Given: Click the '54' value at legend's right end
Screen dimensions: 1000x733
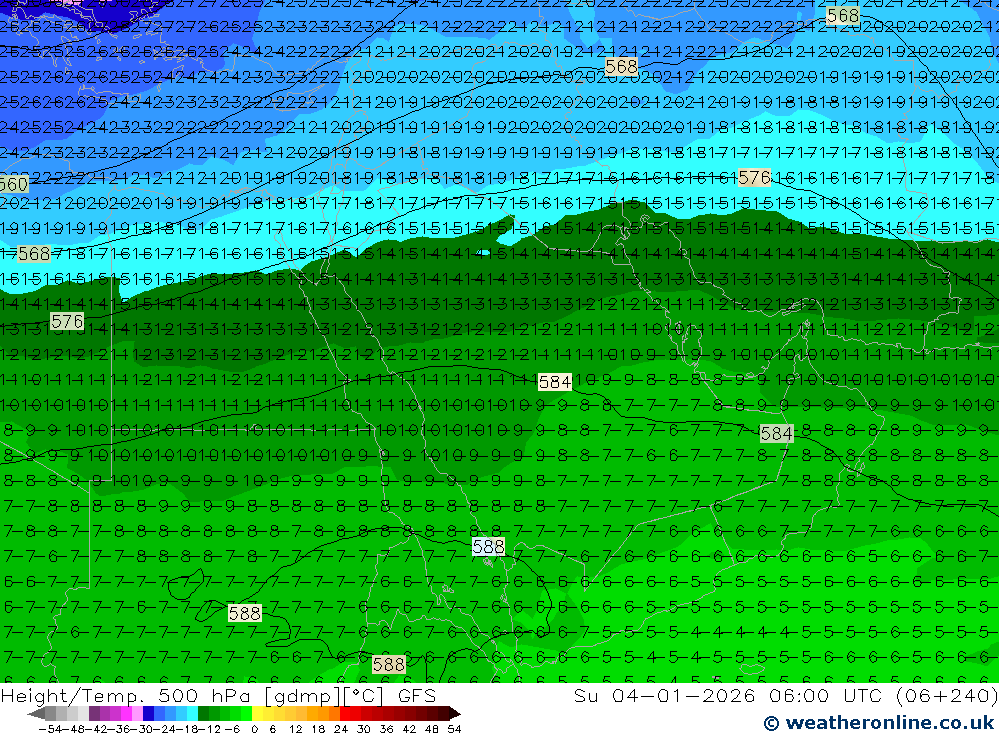Looking at the screenshot, I should tap(454, 729).
